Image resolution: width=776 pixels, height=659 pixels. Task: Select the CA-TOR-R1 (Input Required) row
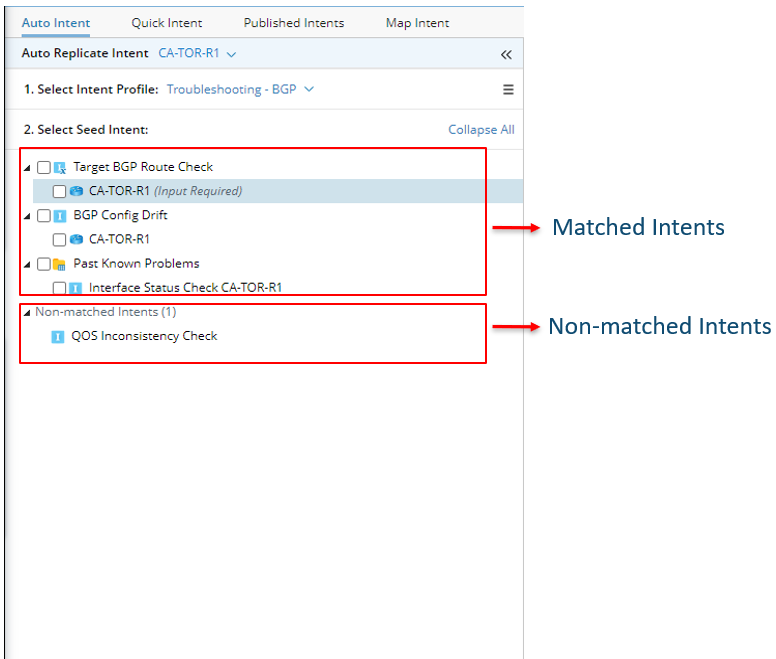165,191
